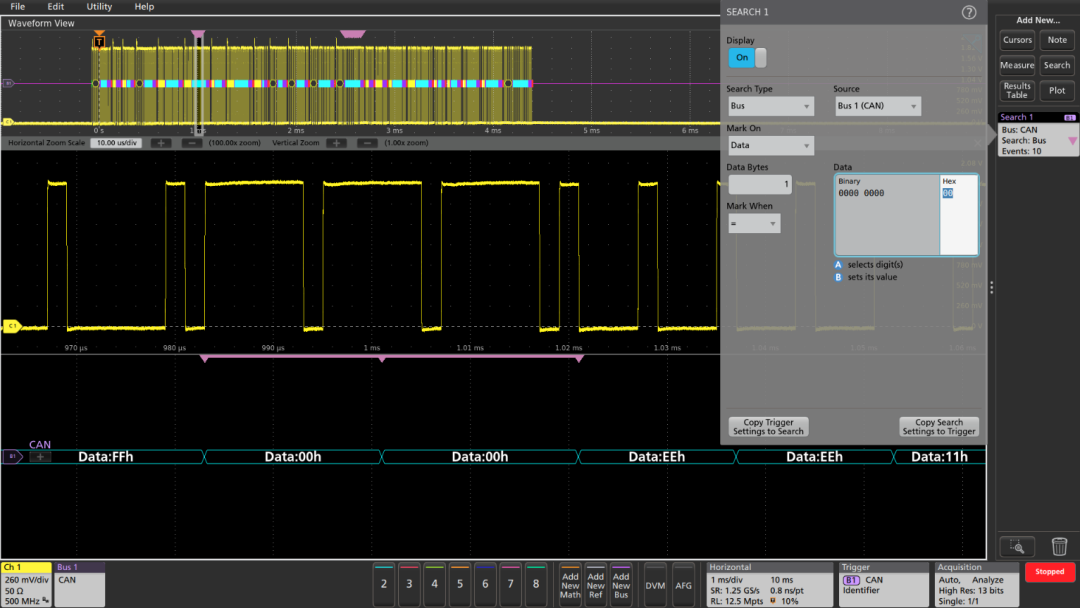The height and width of the screenshot is (608, 1080).
Task: Click the Data Bytes input field
Action: [759, 184]
